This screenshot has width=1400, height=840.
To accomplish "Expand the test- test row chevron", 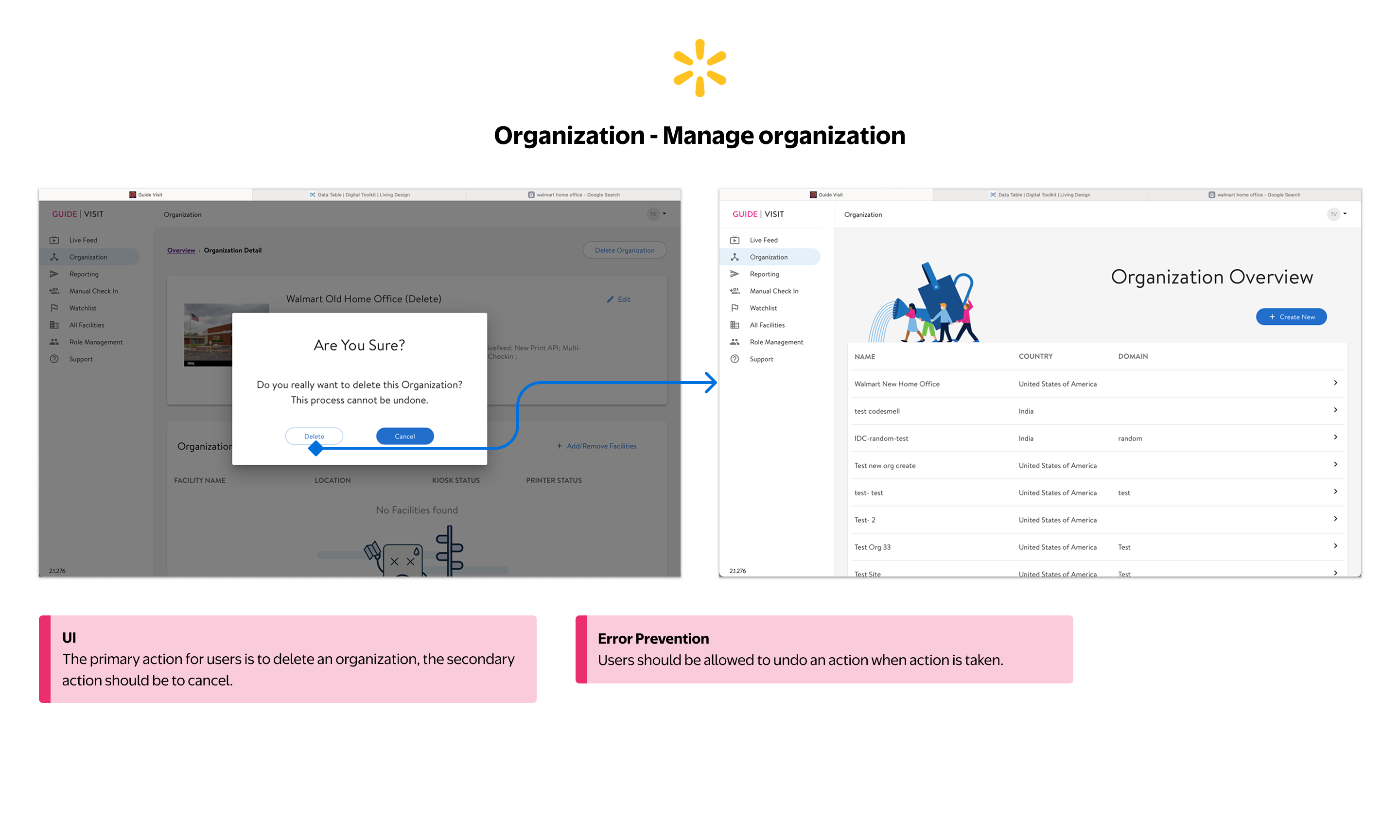I will pos(1335,492).
